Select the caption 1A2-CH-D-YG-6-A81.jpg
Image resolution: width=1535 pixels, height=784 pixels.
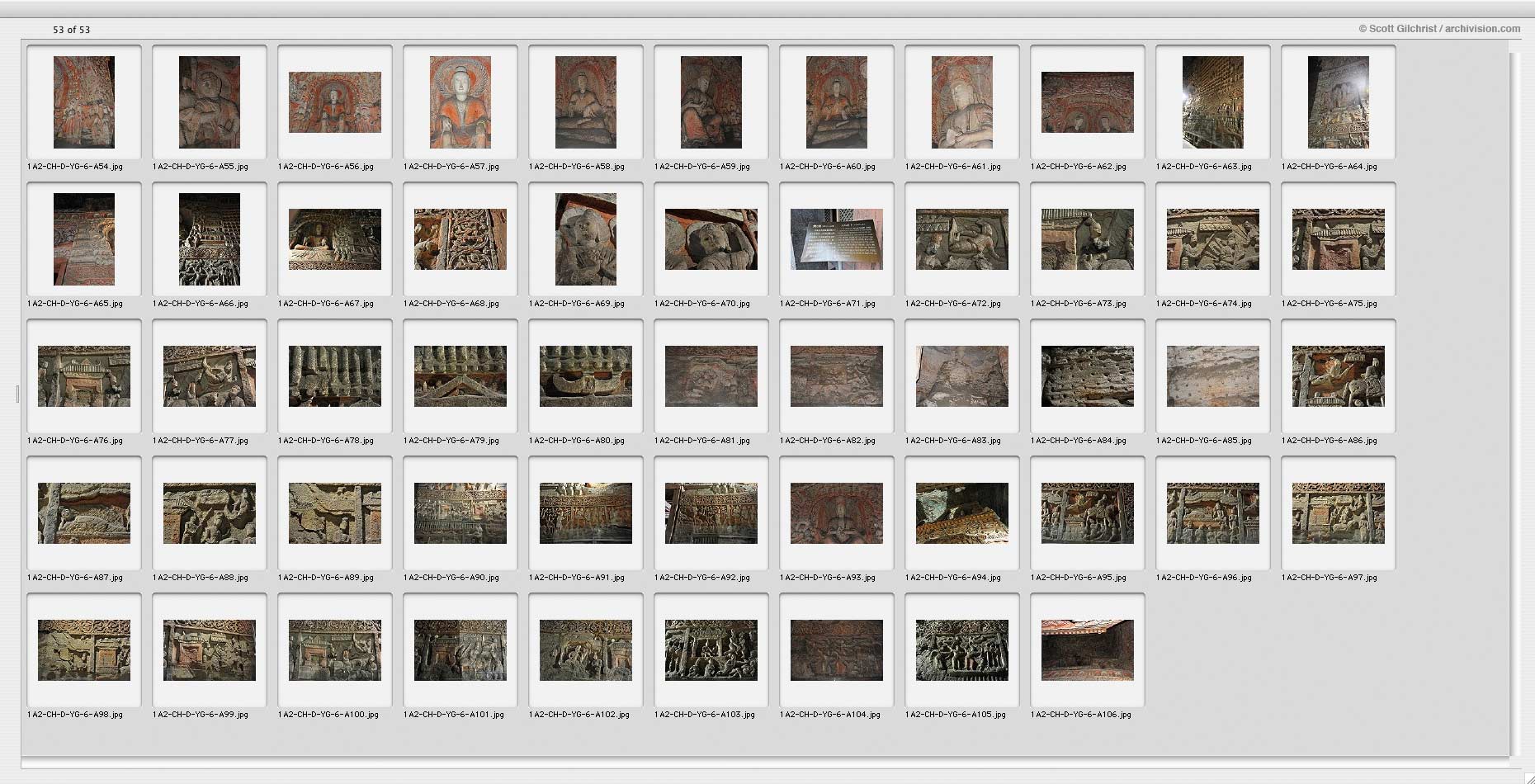(702, 441)
